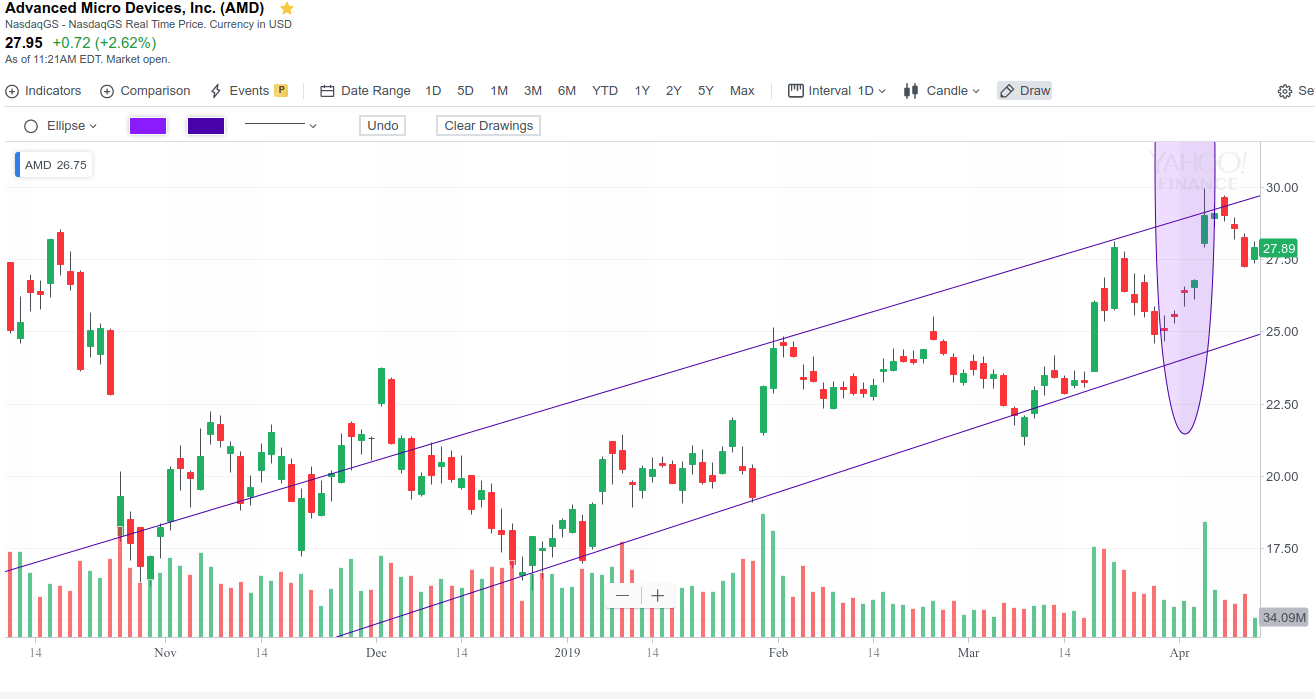Choose the 2Y date range
Screen dimensions: 1315x699
(674, 91)
